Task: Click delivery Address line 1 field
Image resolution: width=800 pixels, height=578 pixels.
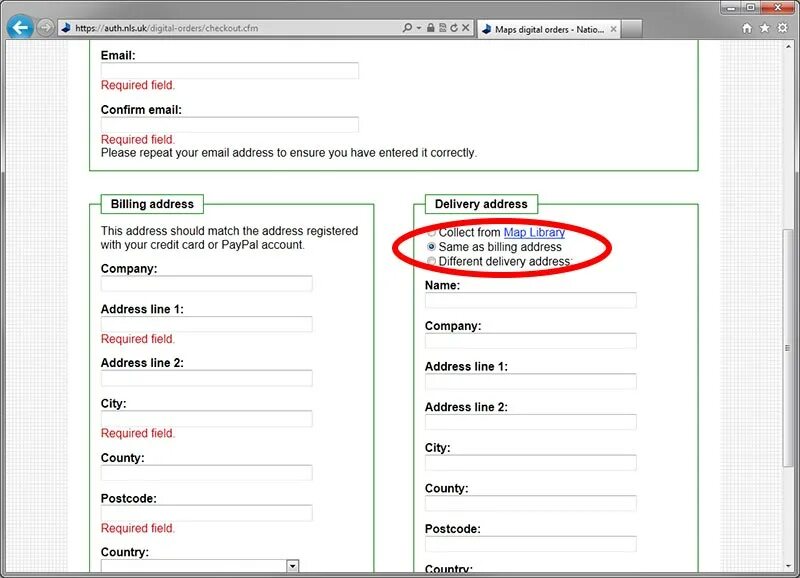Action: click(531, 382)
